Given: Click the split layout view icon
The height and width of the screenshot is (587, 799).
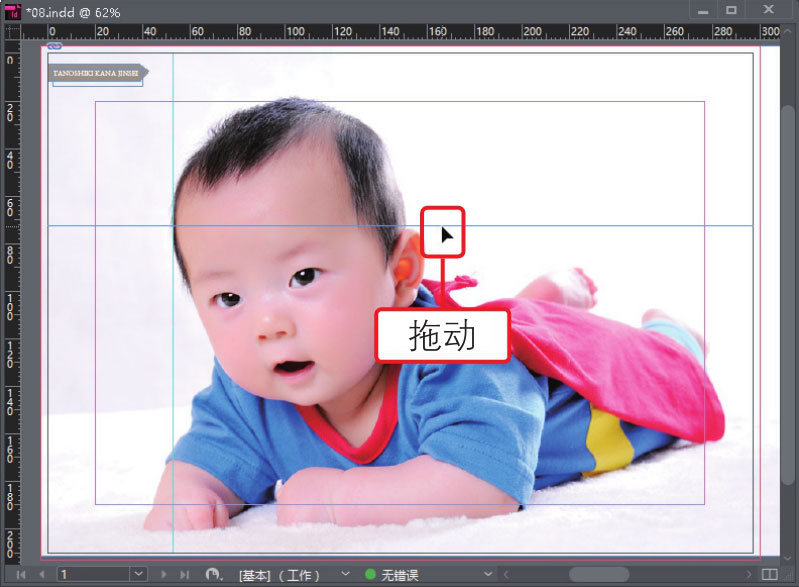Looking at the screenshot, I should coord(769,574).
